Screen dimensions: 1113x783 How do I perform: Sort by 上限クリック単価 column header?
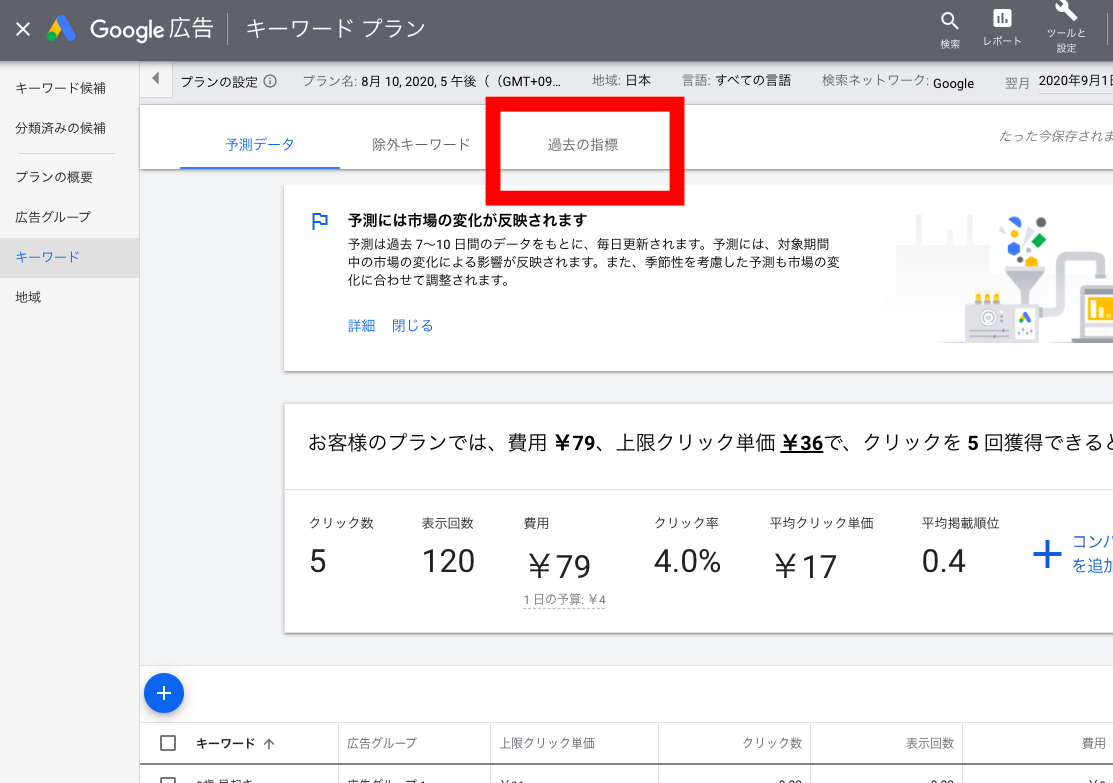[x=547, y=743]
